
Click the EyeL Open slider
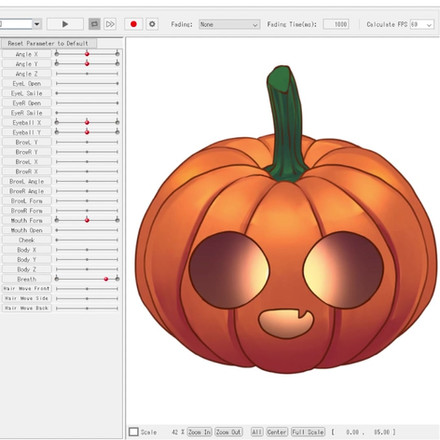point(87,83)
